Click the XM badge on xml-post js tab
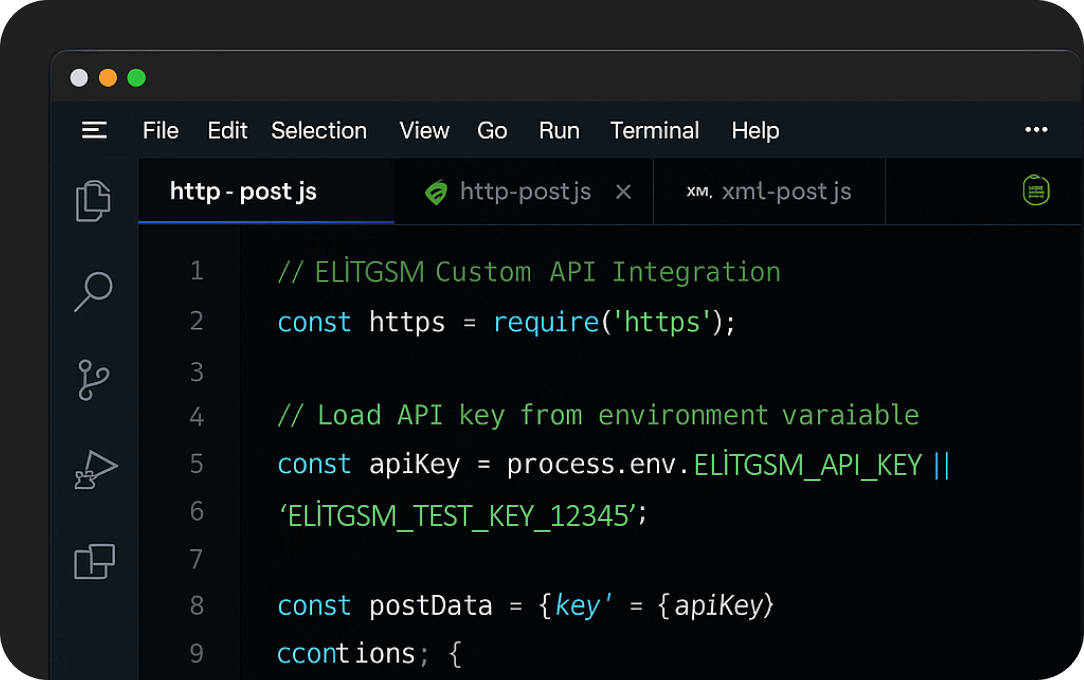1084x680 pixels. pos(699,191)
